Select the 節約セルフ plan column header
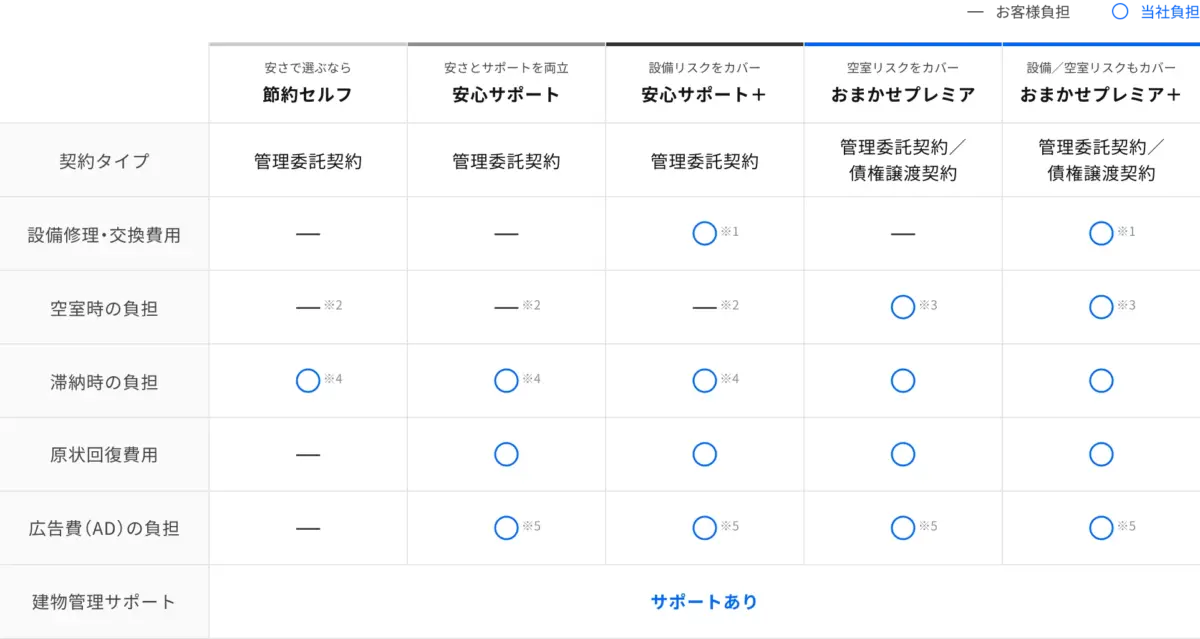Image resolution: width=1200 pixels, height=639 pixels. [x=308, y=95]
